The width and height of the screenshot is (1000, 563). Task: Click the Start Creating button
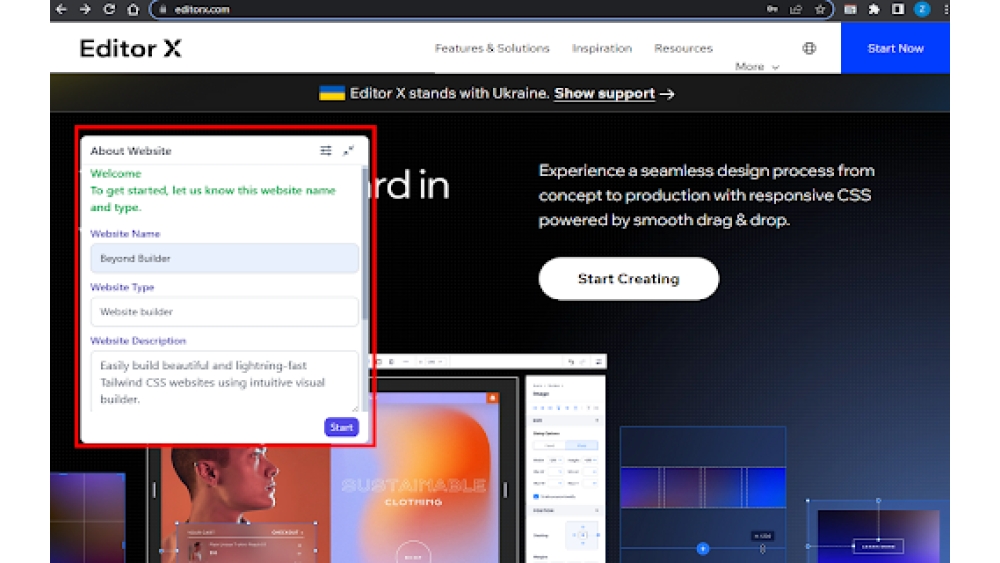point(628,279)
